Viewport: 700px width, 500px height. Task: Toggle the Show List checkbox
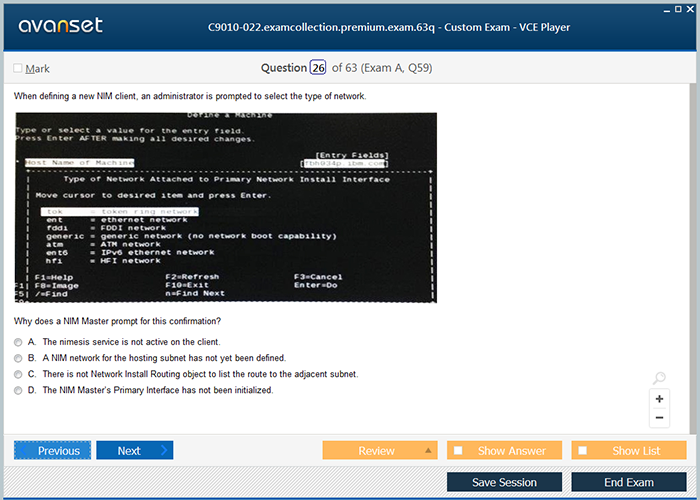coord(583,451)
